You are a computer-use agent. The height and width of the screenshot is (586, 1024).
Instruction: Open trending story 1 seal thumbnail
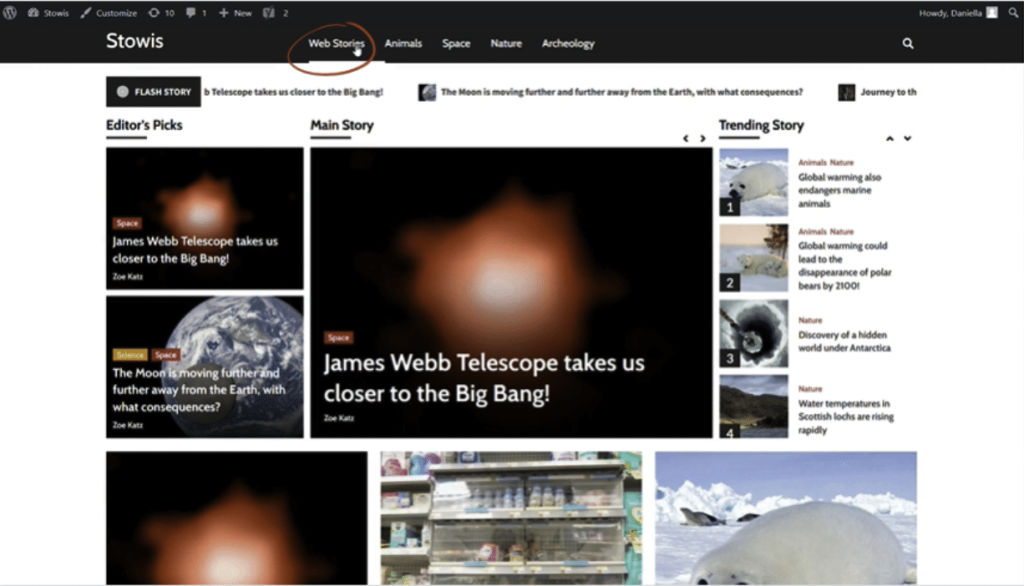pyautogui.click(x=754, y=182)
